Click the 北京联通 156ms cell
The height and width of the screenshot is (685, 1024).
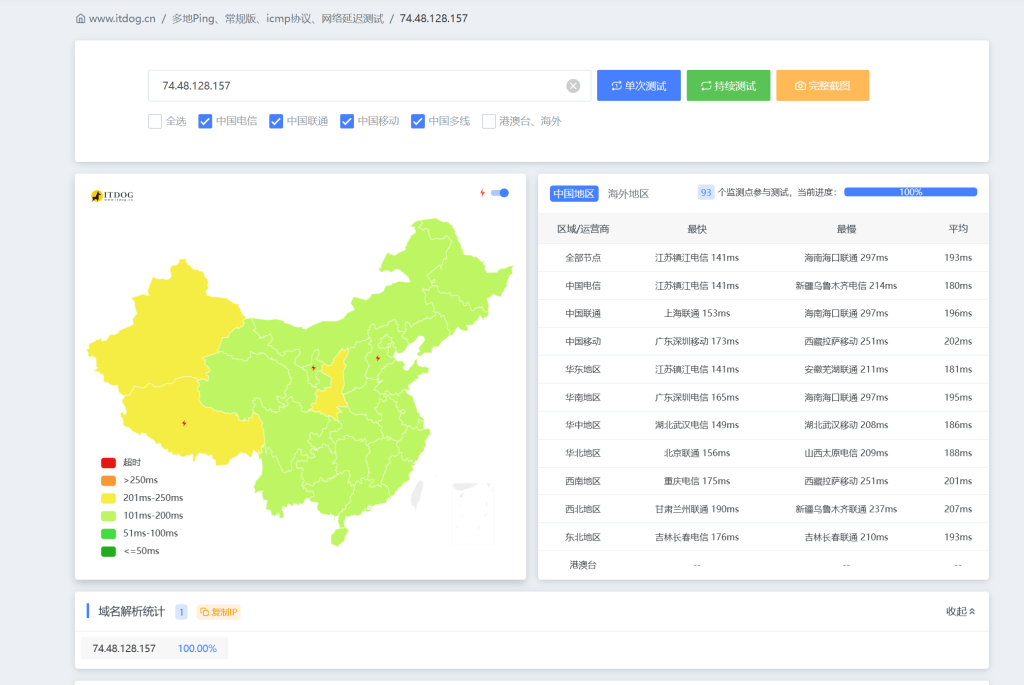coord(697,453)
